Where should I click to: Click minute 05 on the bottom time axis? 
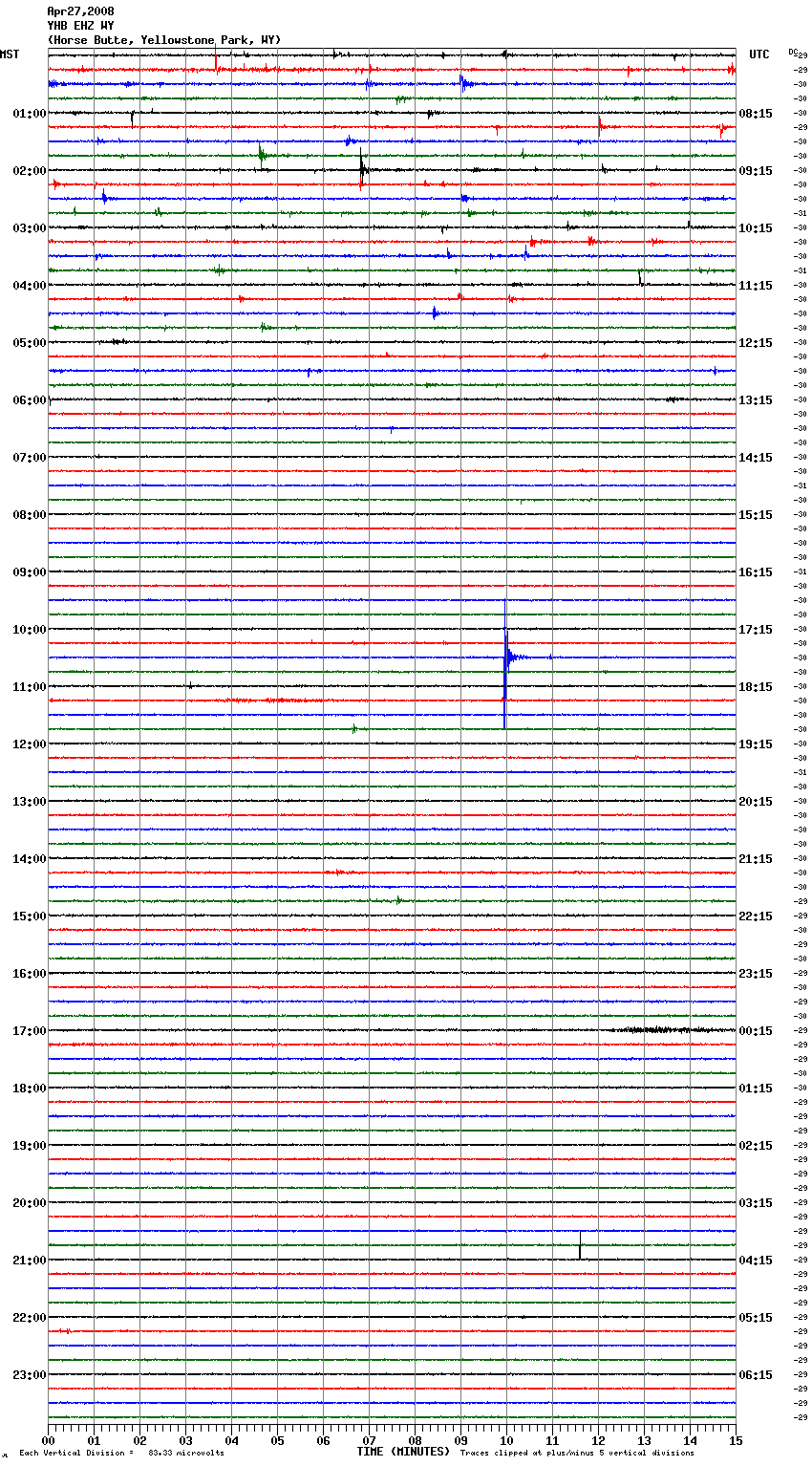click(x=277, y=1440)
